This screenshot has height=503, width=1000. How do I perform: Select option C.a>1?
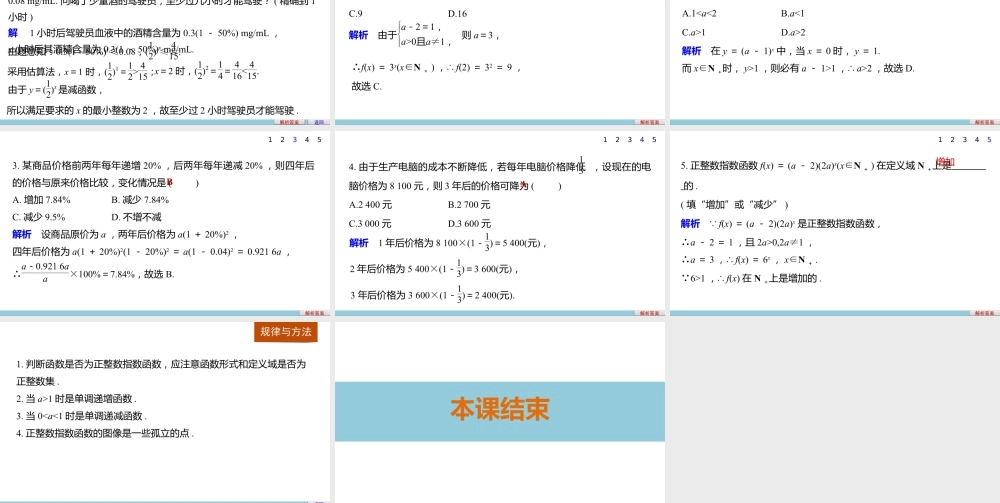[x=693, y=33]
